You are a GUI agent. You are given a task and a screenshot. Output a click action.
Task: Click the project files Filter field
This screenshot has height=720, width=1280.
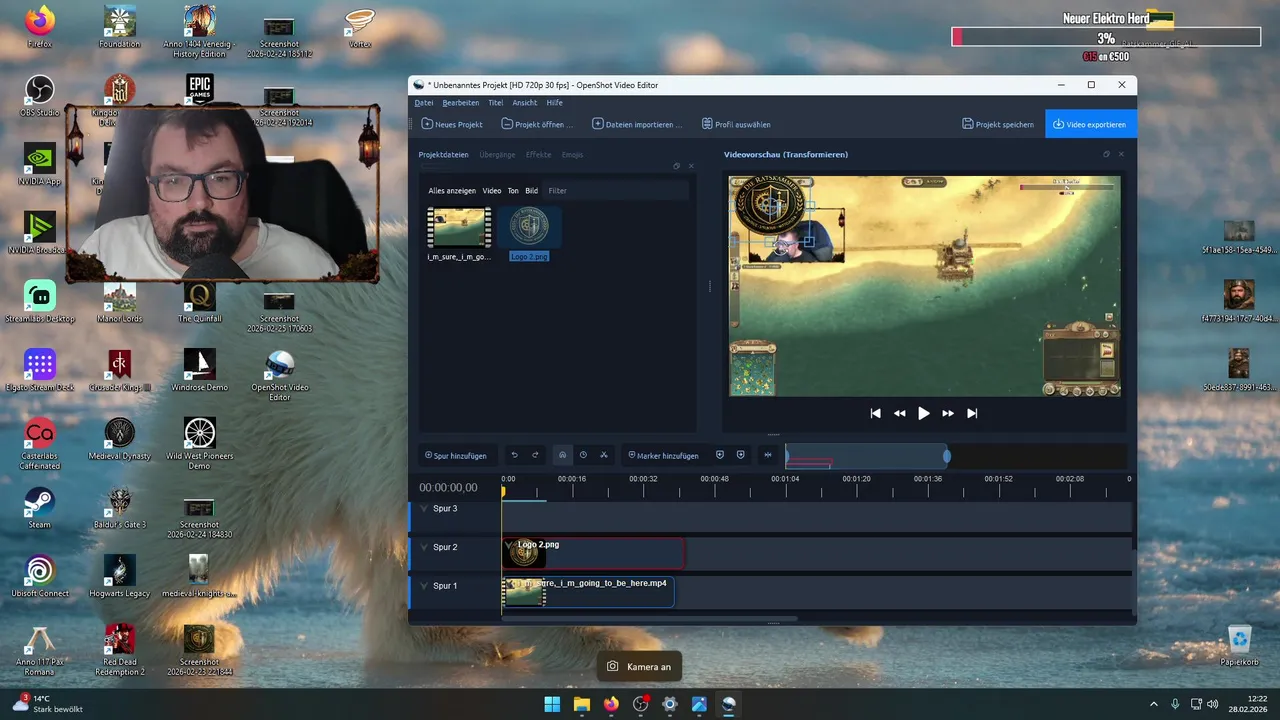(616, 190)
